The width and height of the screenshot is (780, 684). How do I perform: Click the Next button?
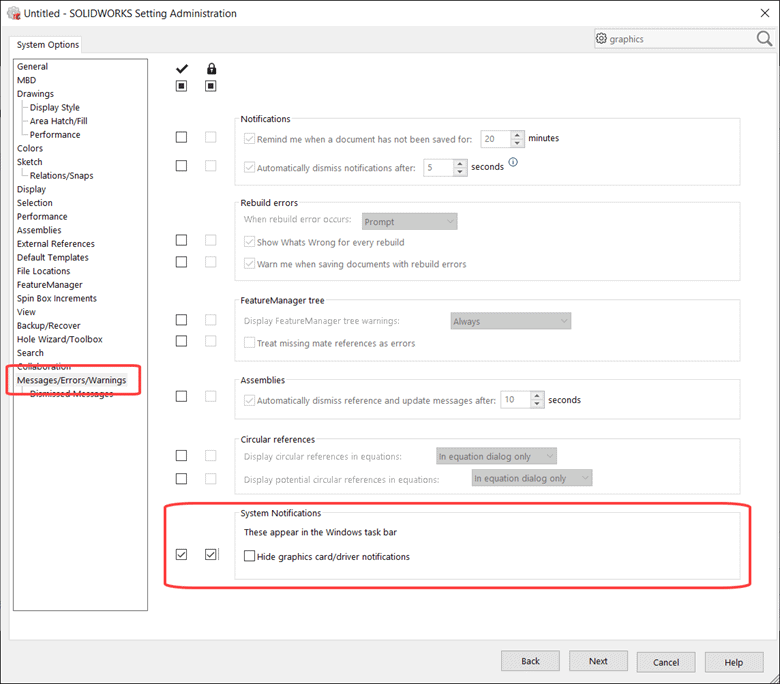598,661
